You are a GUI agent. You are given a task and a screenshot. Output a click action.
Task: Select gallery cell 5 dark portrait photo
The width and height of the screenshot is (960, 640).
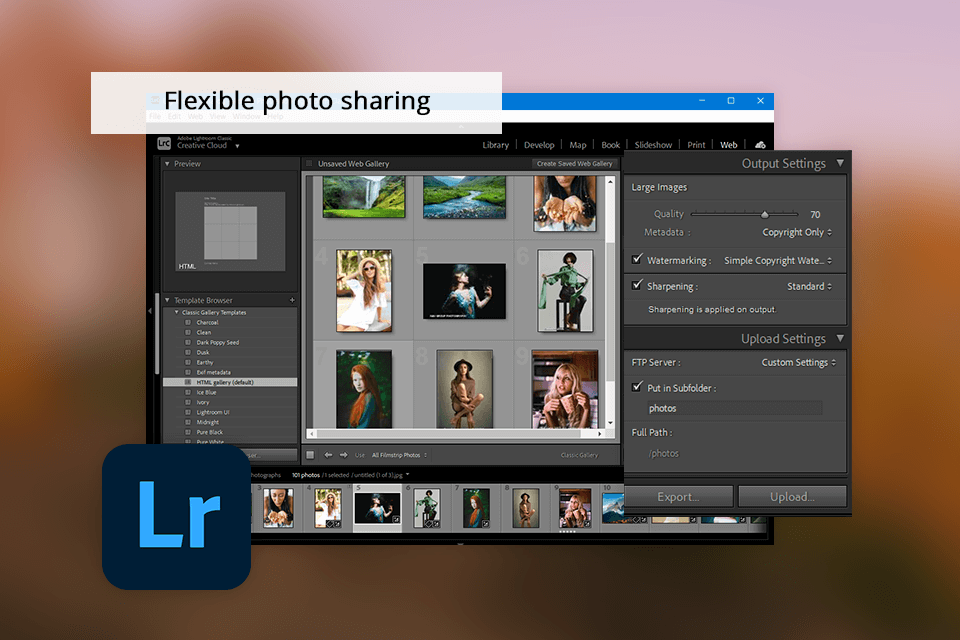coord(464,291)
